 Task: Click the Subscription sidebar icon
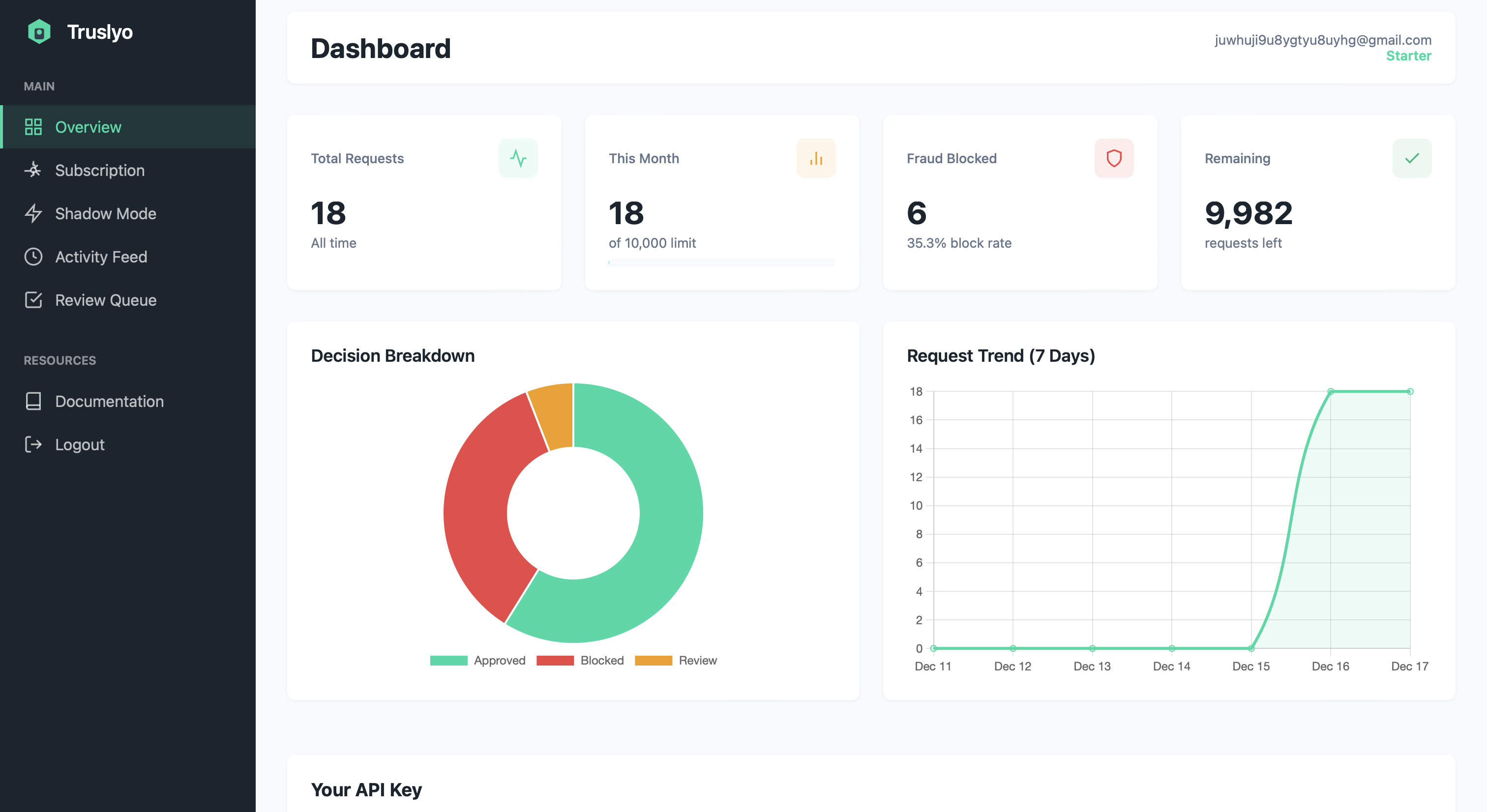tap(33, 170)
